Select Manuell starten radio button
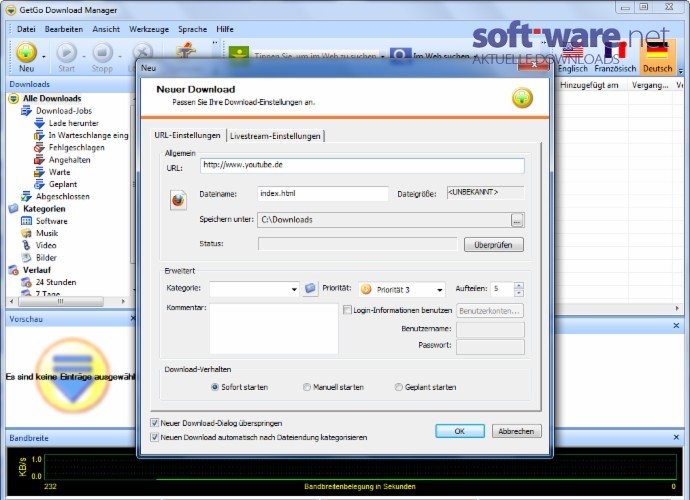This screenshot has width=690, height=500. [x=307, y=387]
